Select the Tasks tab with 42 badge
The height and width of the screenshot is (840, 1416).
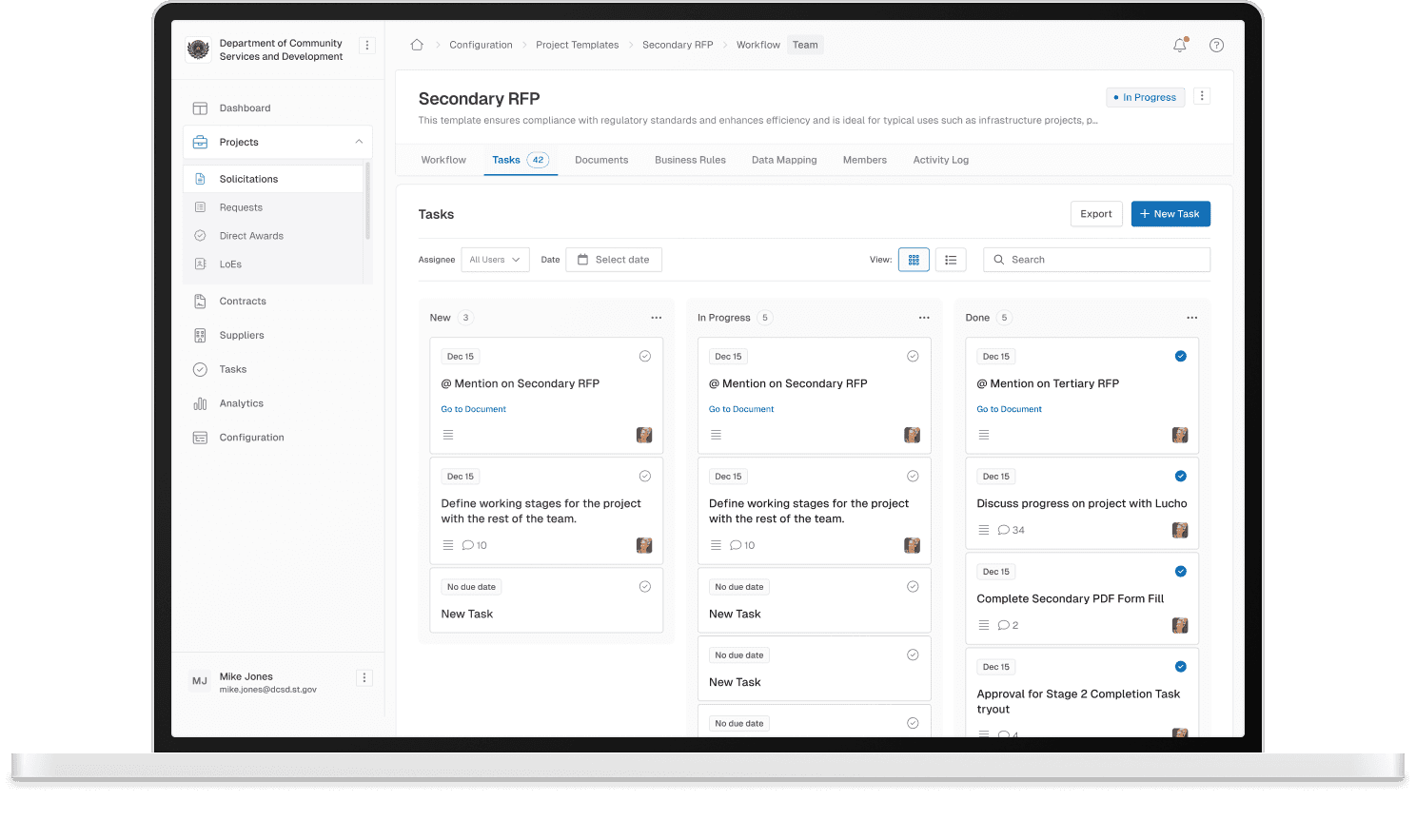coord(520,160)
